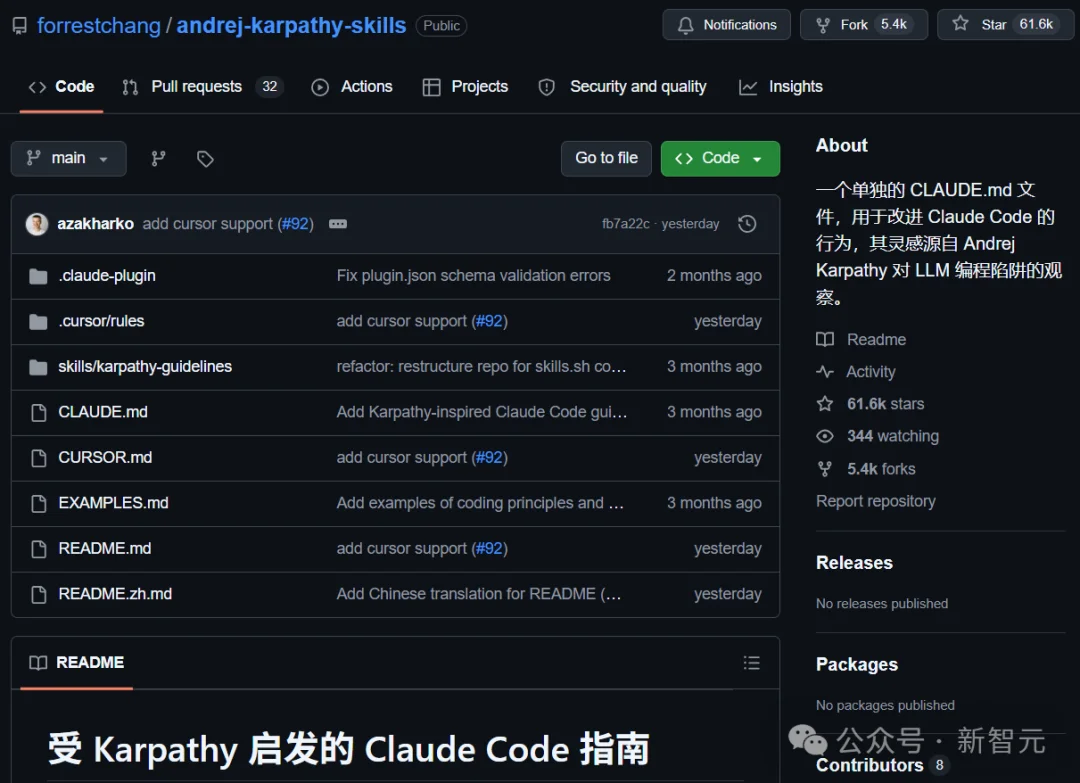Image resolution: width=1080 pixels, height=783 pixels.
Task: Open the Star count dropdown arrow
Action: point(1067,24)
